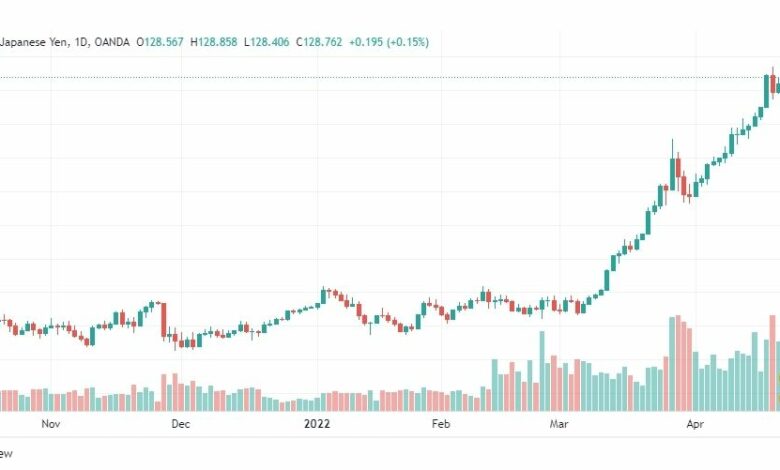Select the low price value L128.406
The width and height of the screenshot is (780, 470).
pos(267,42)
